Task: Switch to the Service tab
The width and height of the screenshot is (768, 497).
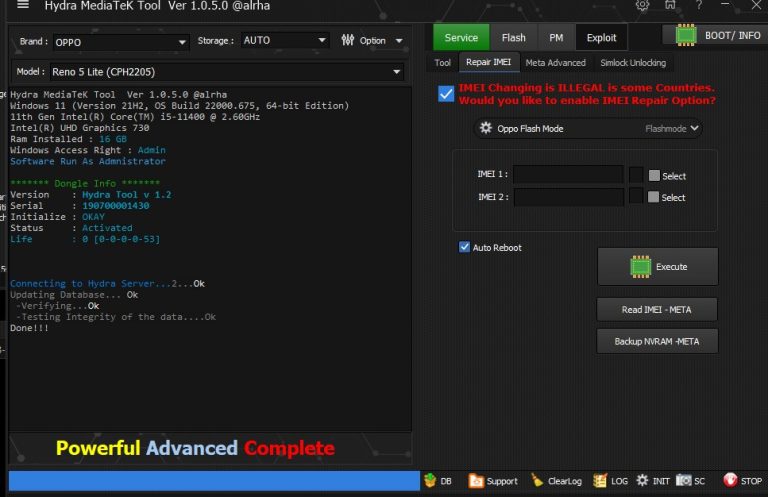Action: [x=461, y=38]
